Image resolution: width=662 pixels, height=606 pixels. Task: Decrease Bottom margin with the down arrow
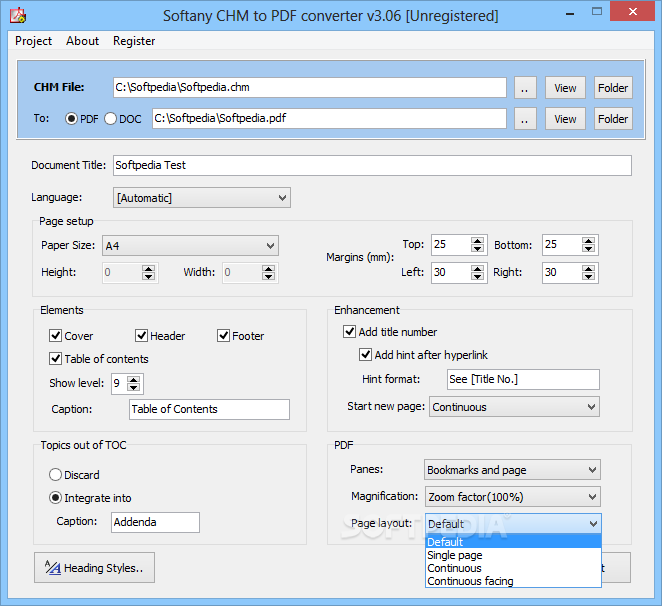(x=588, y=249)
